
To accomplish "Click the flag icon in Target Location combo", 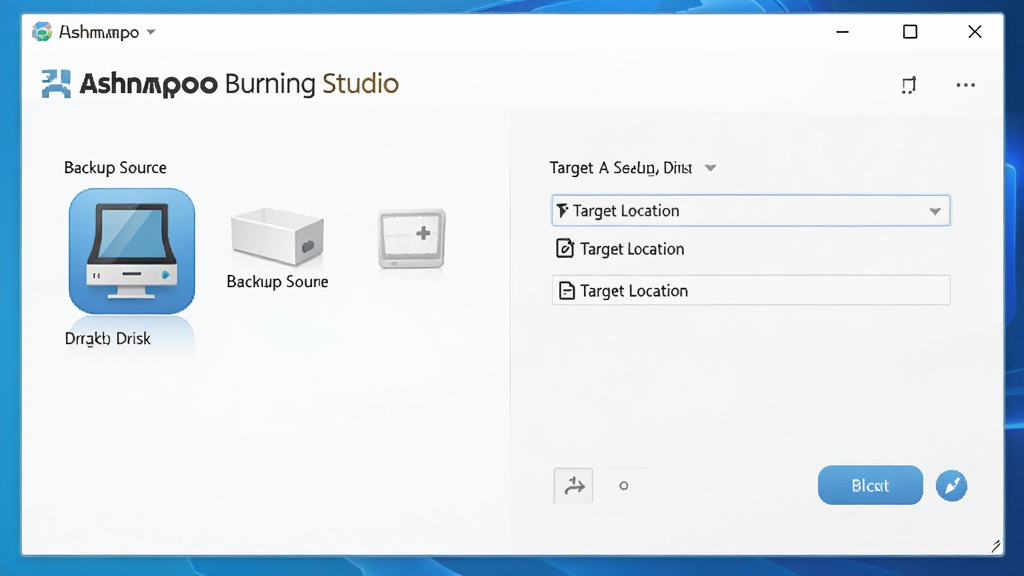I will point(562,210).
